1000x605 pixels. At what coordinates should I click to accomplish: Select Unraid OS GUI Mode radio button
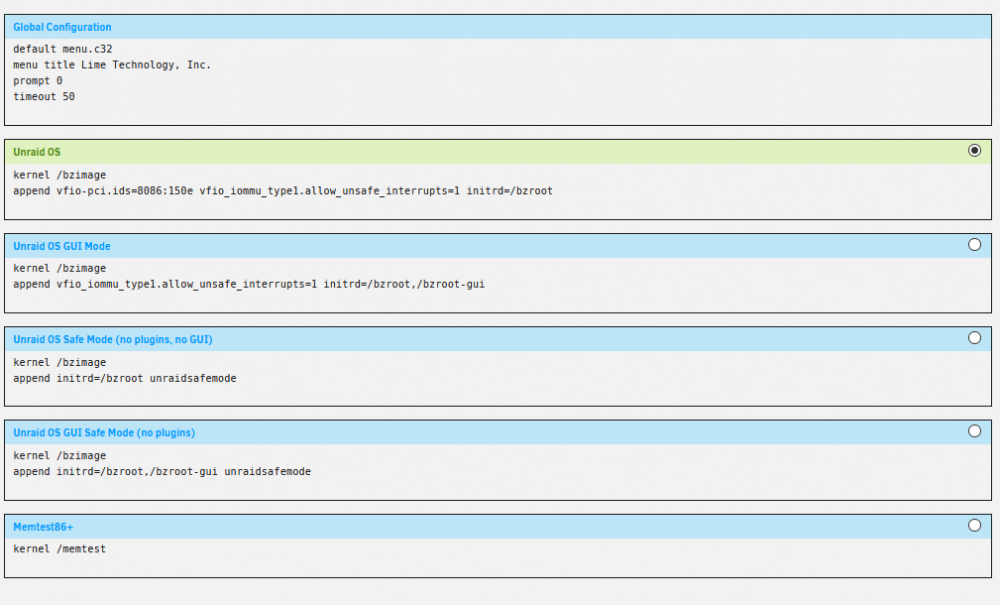974,245
